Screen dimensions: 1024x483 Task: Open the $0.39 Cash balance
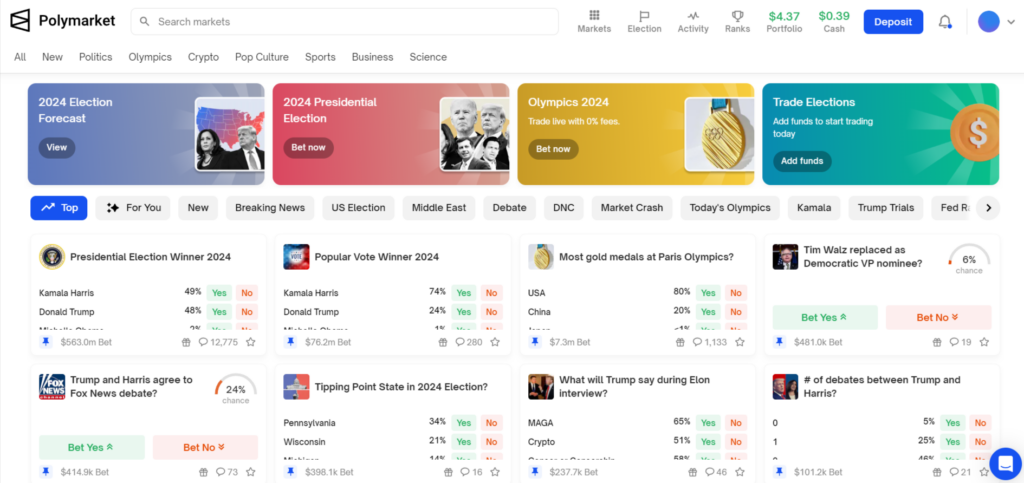pyautogui.click(x=834, y=22)
